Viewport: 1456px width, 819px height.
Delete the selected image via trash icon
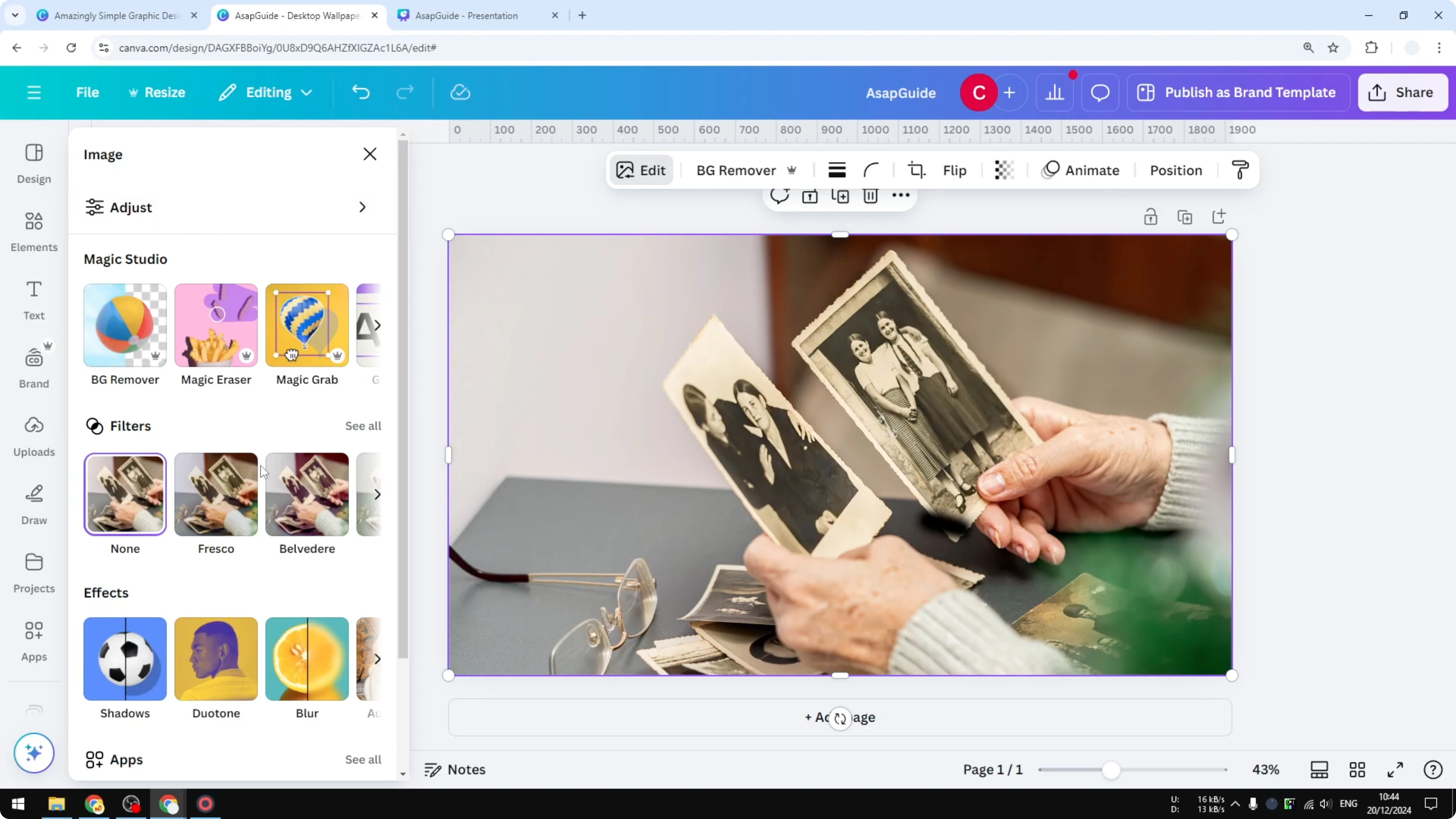[870, 196]
